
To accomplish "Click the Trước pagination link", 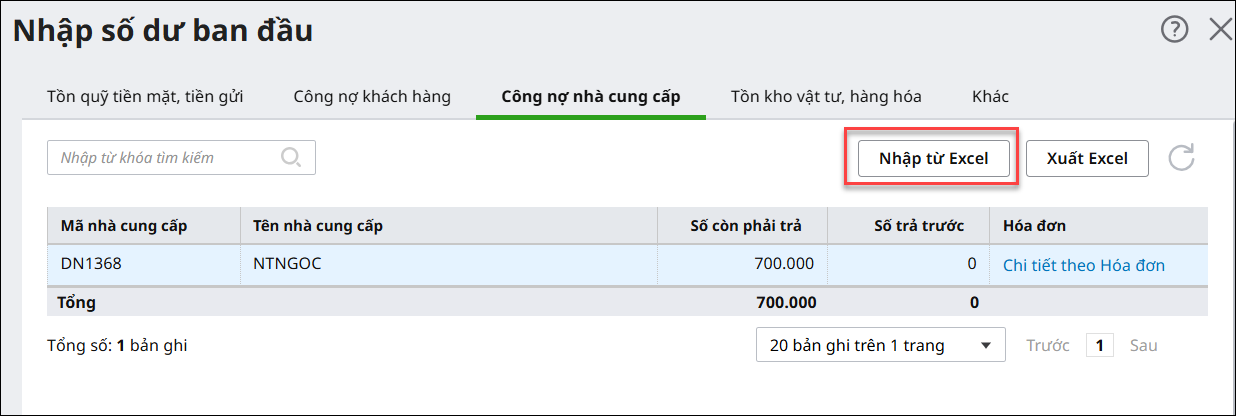I will [x=1048, y=346].
